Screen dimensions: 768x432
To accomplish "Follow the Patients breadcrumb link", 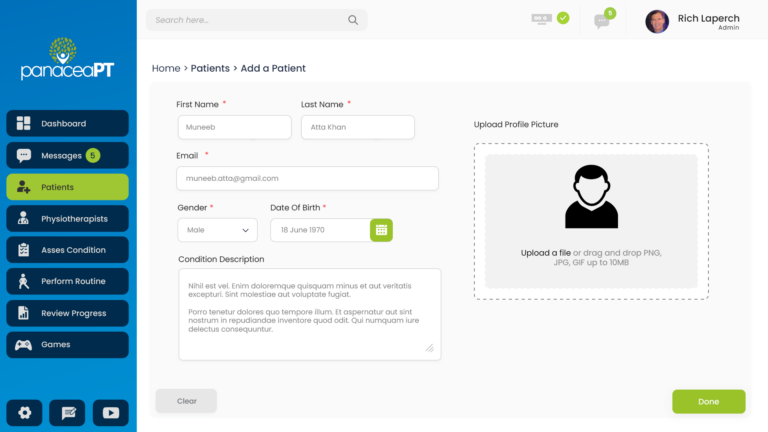I will 210,68.
